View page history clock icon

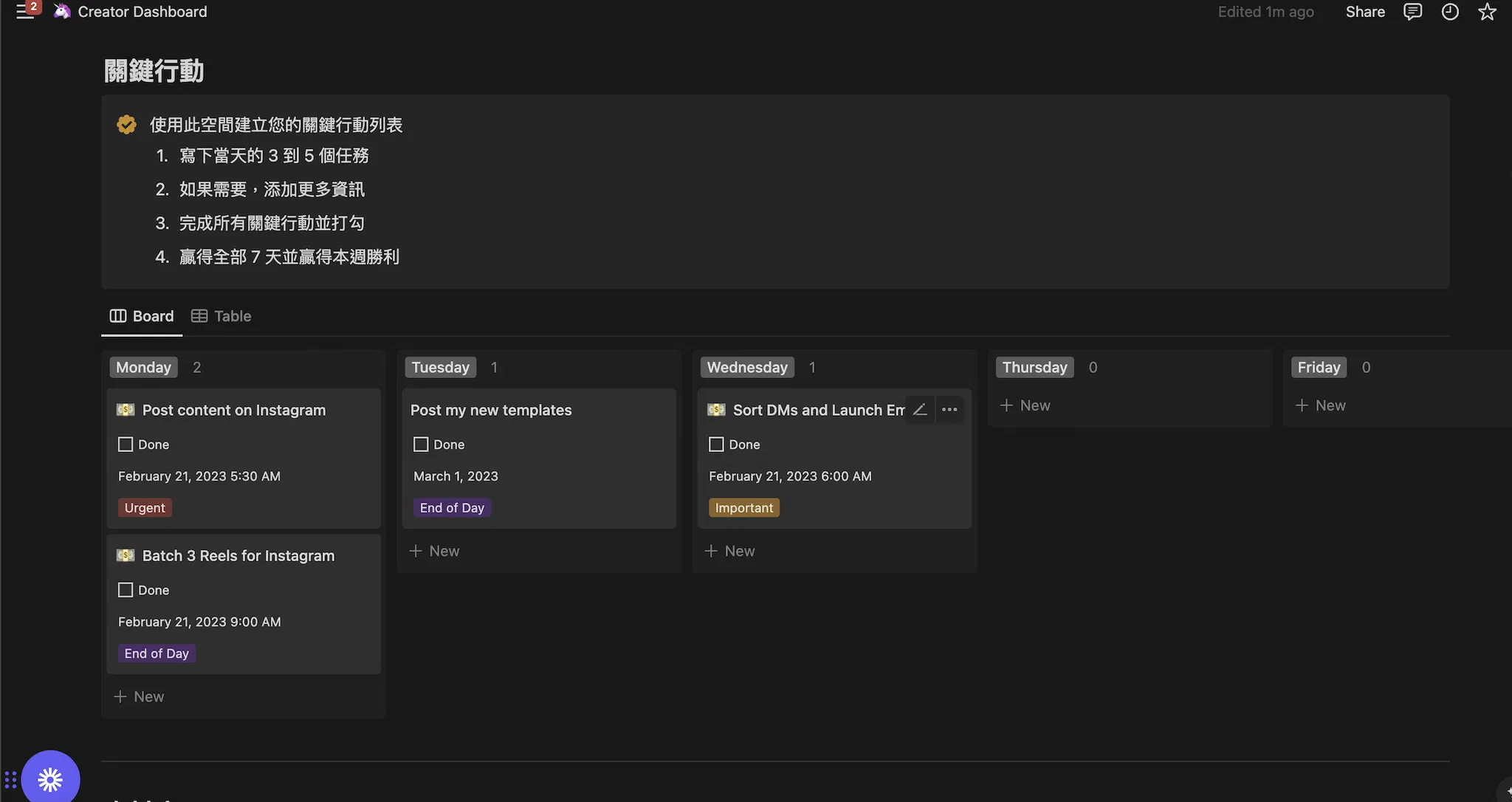[1450, 12]
